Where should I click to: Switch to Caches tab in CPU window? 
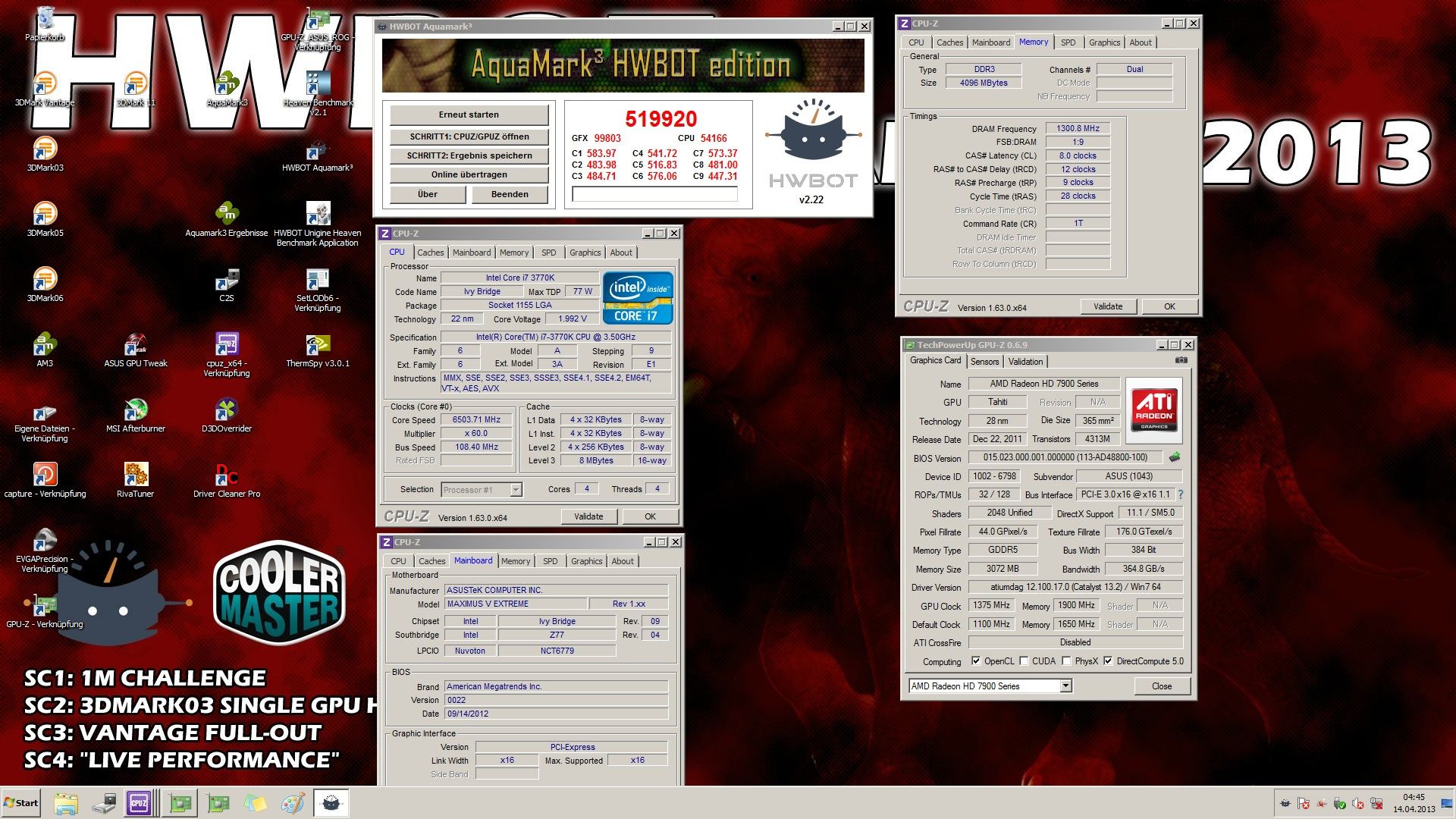431,253
